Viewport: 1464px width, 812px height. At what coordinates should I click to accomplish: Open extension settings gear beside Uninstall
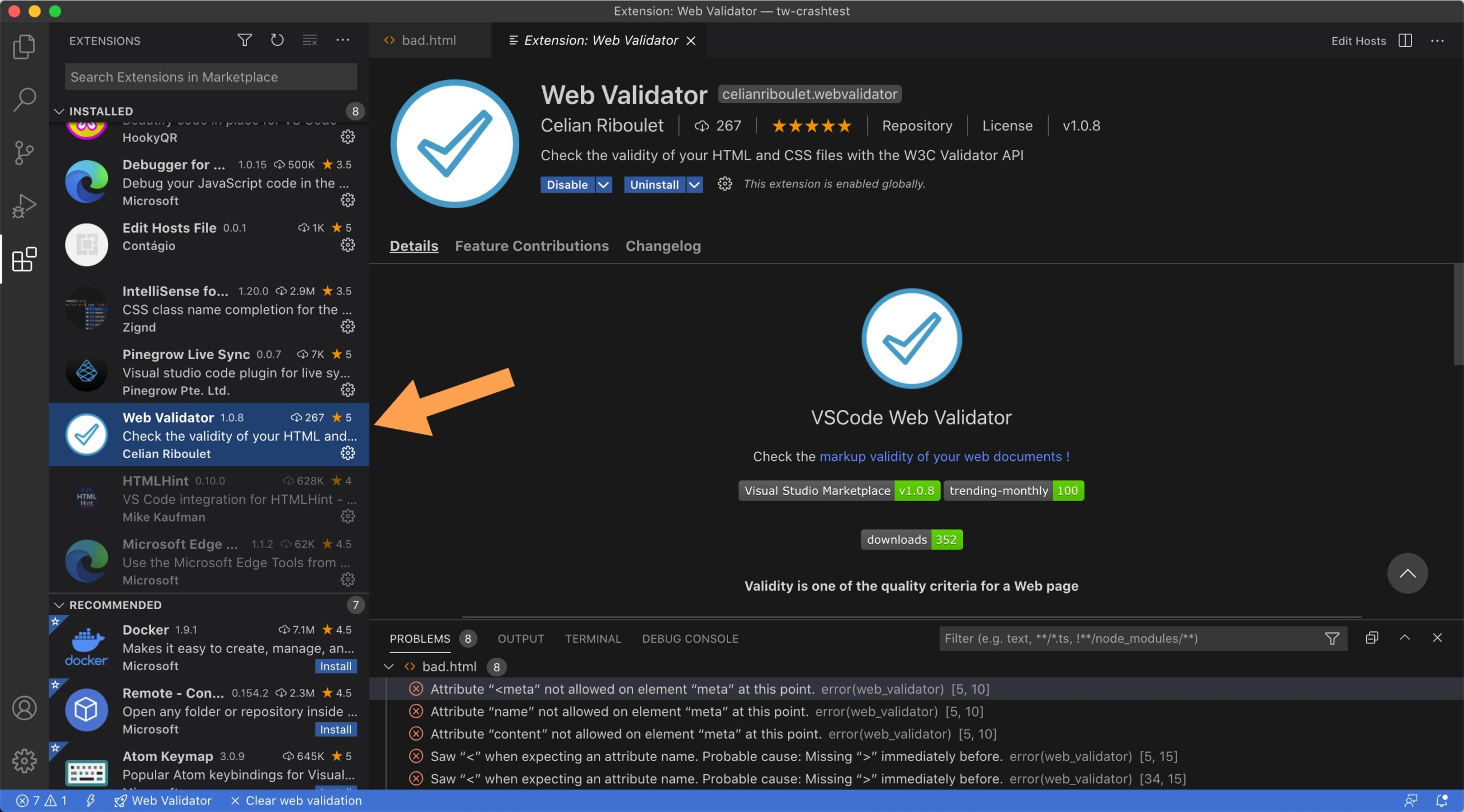[725, 184]
